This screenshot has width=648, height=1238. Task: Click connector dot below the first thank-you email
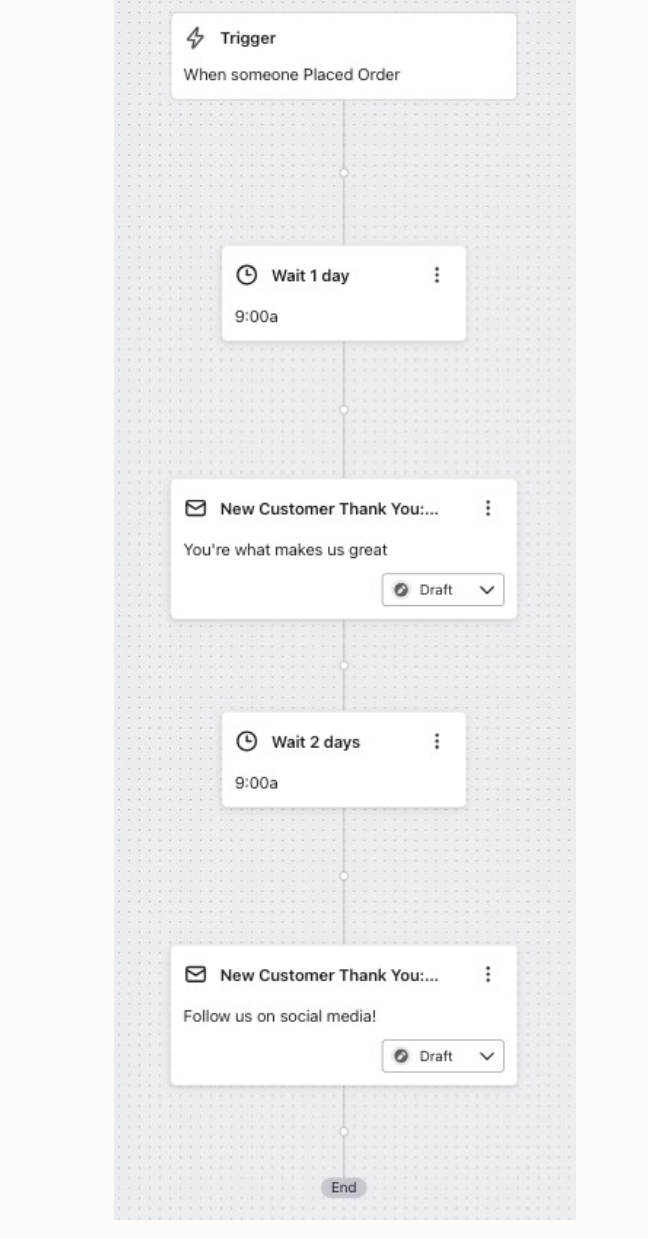[x=344, y=665]
